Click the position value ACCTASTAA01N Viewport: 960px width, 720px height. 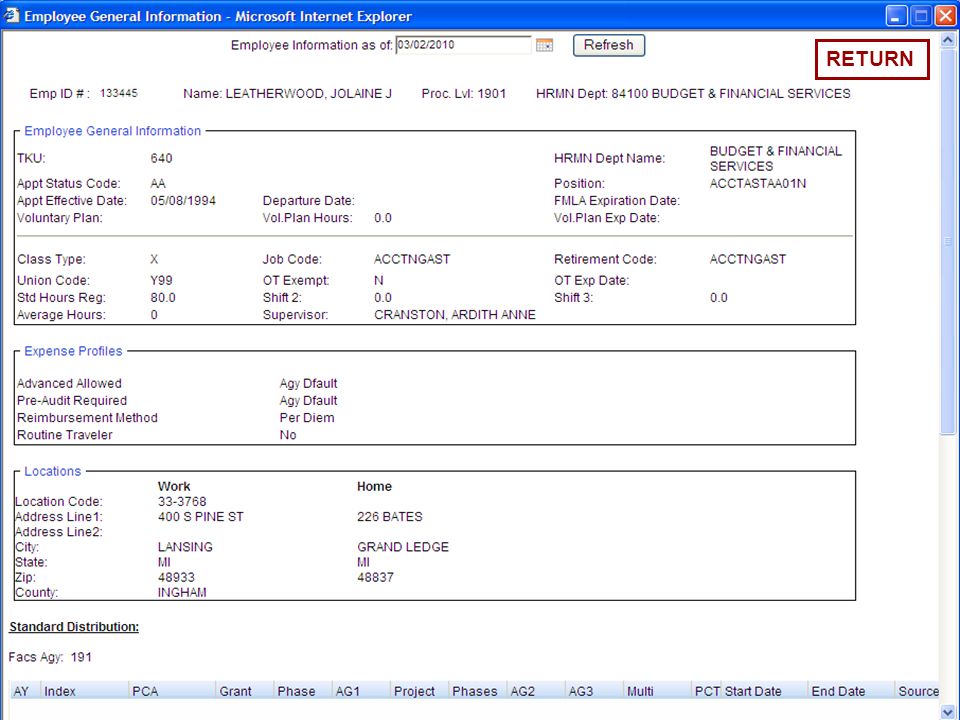coord(758,184)
